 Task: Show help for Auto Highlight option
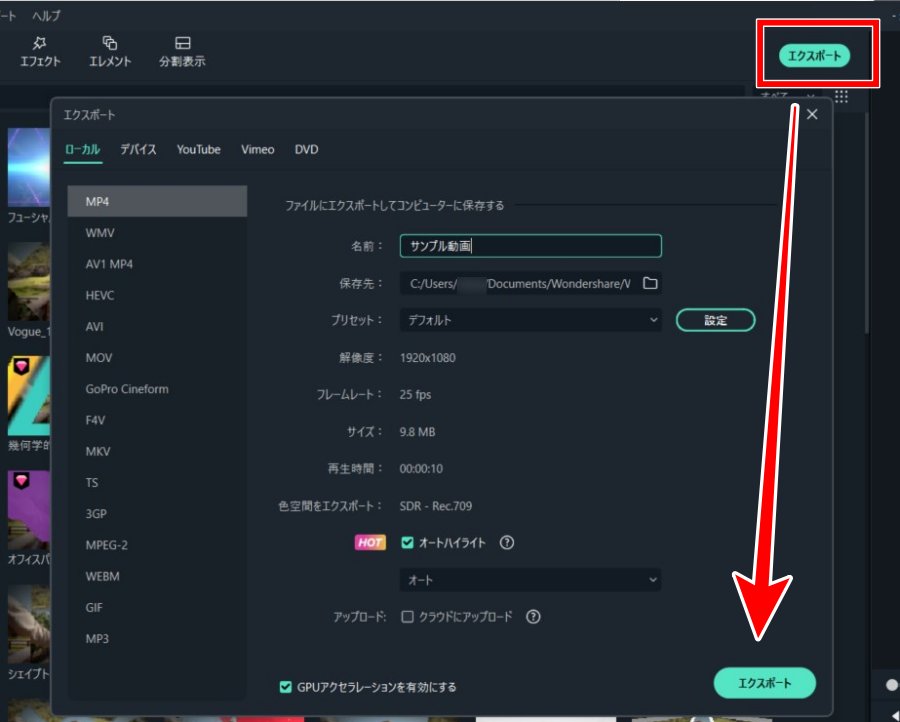tap(507, 542)
